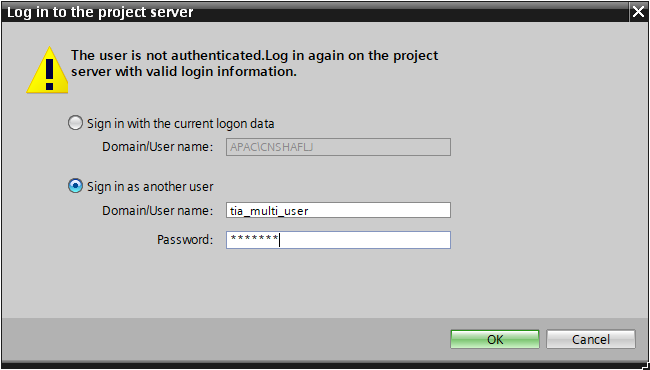Click the yellow warning triangle icon
This screenshot has height=370, width=650.
coord(48,70)
